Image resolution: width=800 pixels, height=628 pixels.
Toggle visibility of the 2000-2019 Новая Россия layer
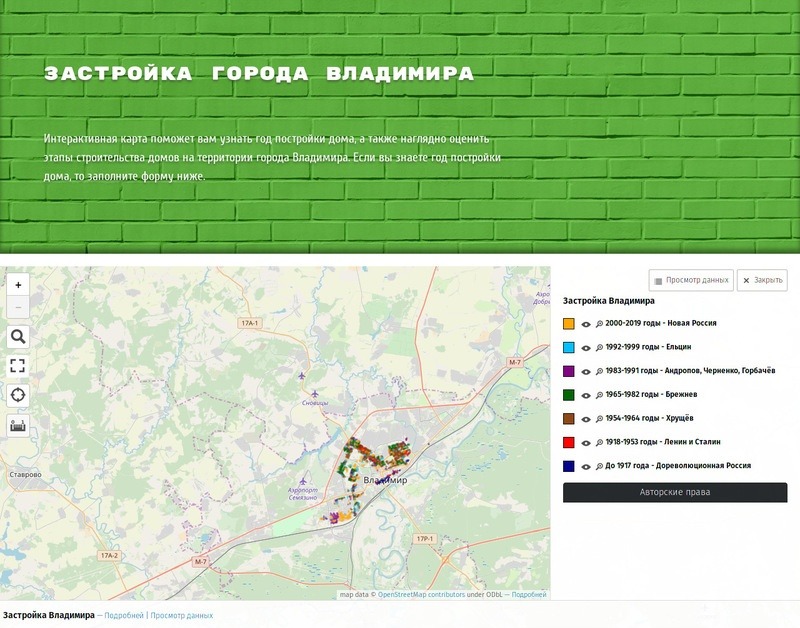pos(585,322)
